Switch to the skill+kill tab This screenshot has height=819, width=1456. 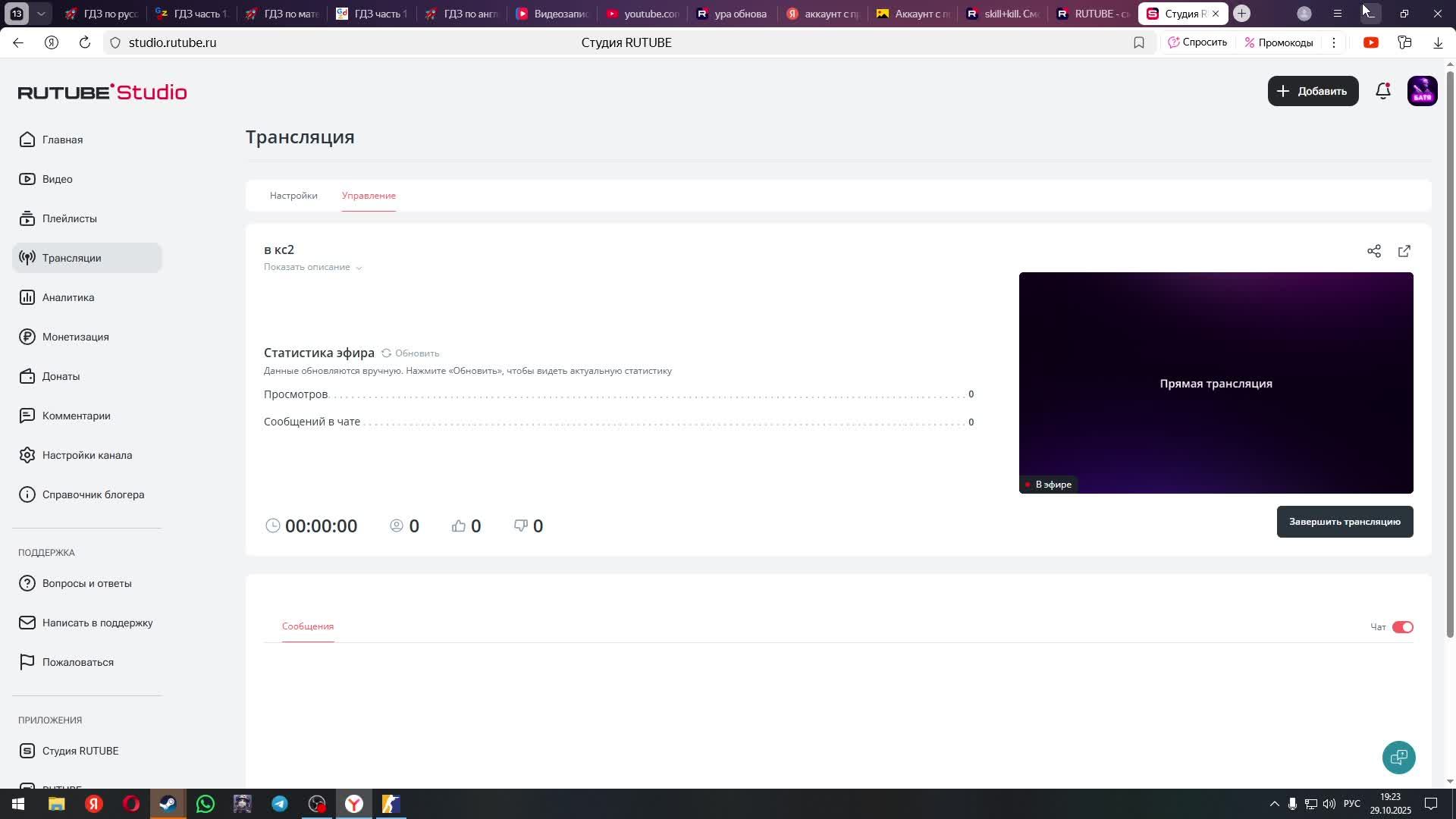click(1003, 14)
